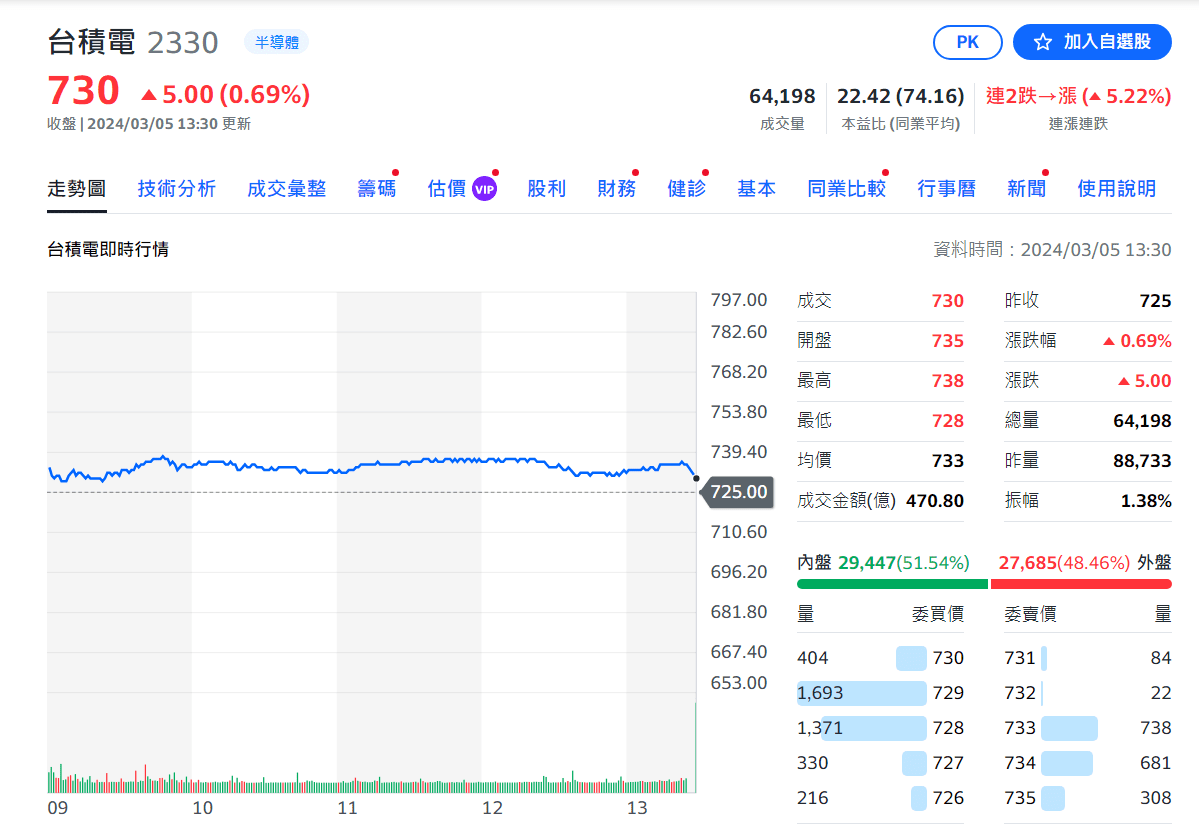Open the 健診 tab

coord(686,189)
